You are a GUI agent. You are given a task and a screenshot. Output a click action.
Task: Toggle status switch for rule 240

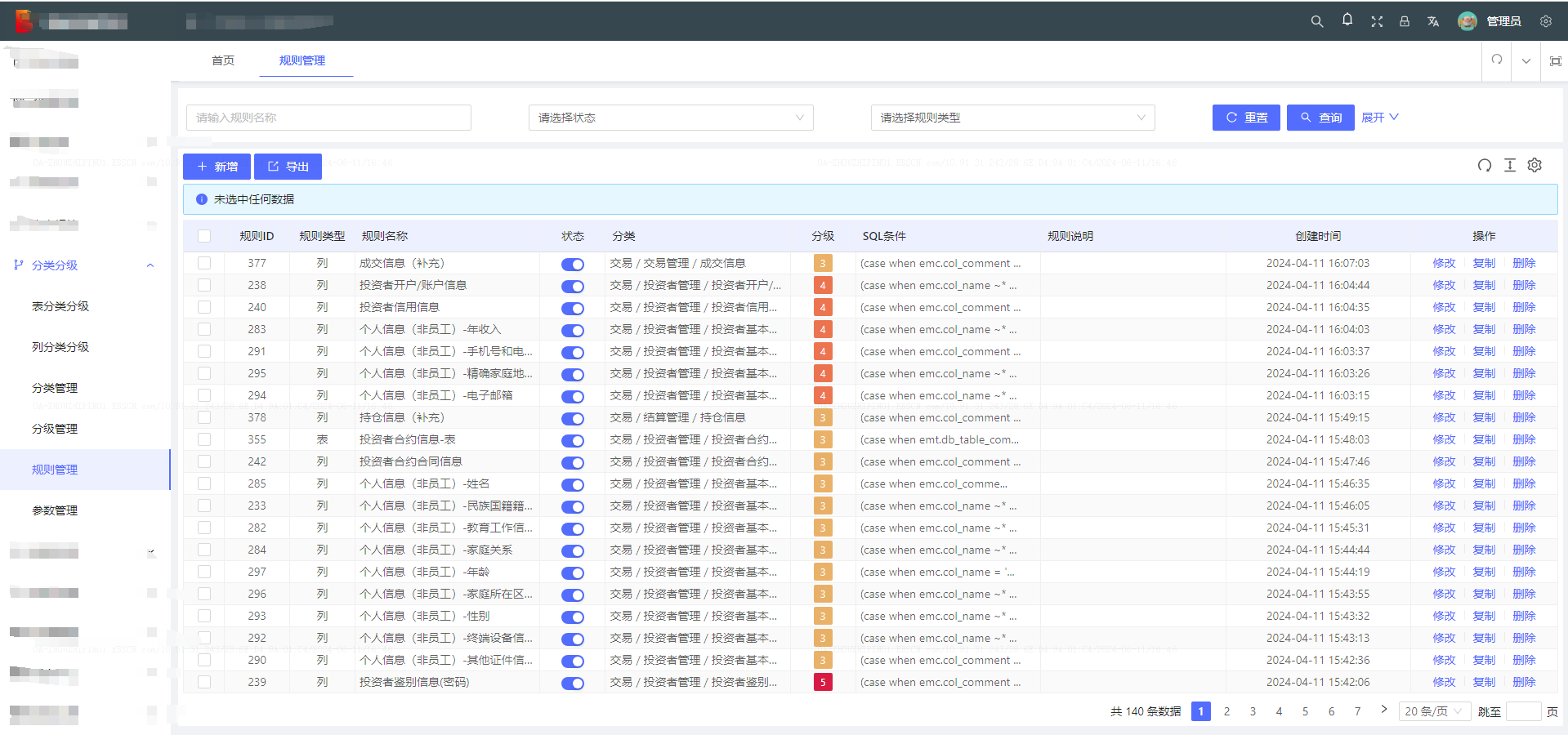point(573,308)
